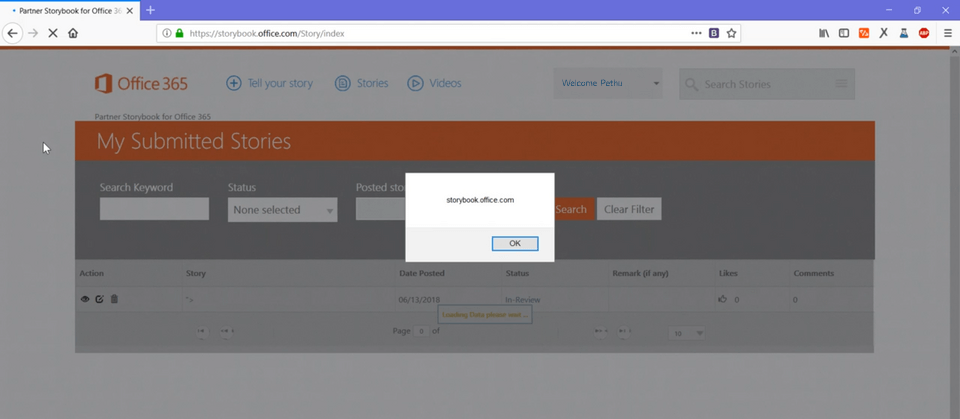Stop page loading with the X button

pyautogui.click(x=53, y=33)
